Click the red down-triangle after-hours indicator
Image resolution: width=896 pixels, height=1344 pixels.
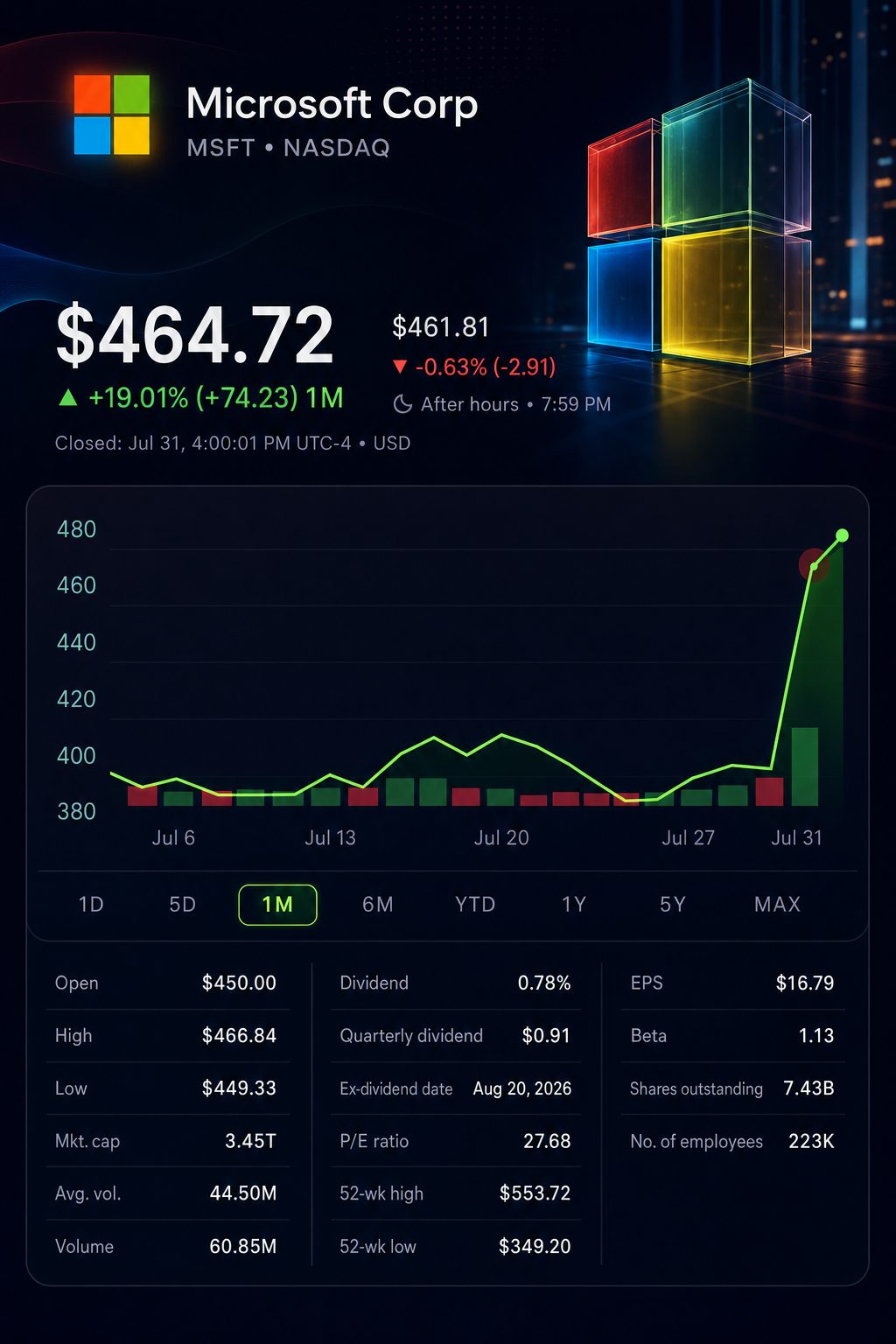pos(400,367)
